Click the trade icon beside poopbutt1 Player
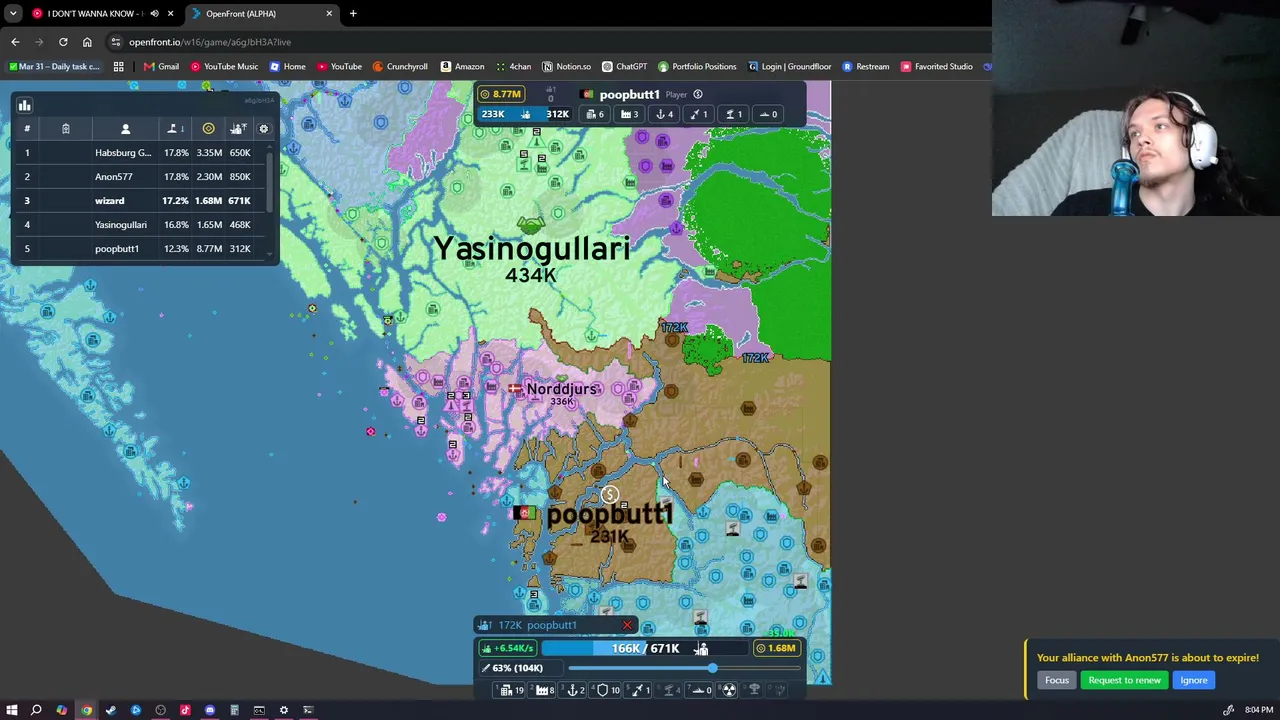Screen dimensions: 1280x720 pos(698,95)
